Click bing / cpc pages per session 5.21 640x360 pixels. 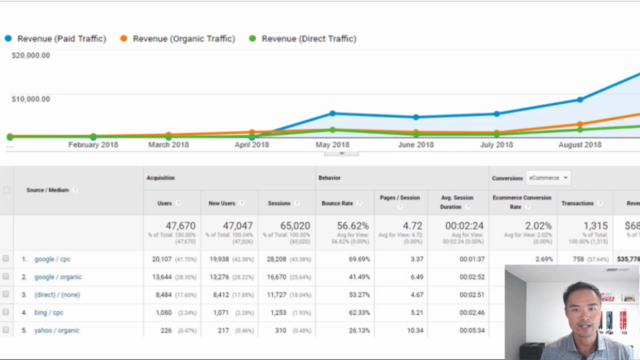click(x=417, y=313)
